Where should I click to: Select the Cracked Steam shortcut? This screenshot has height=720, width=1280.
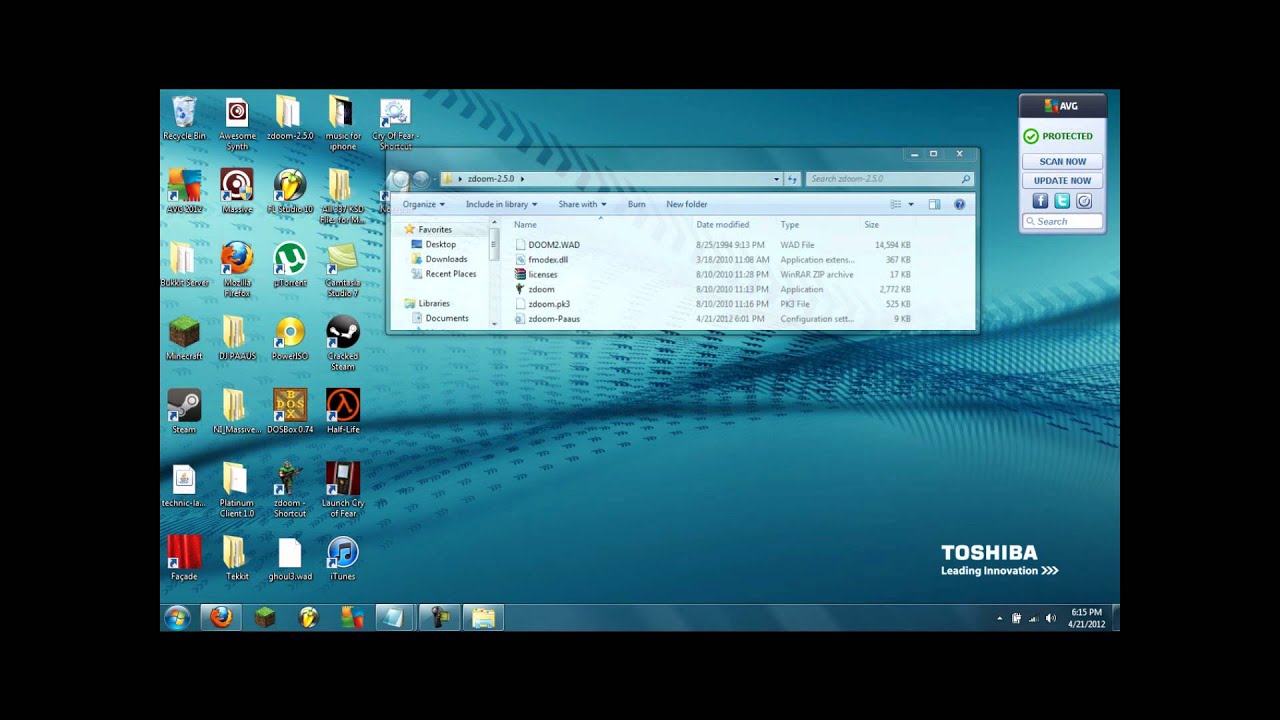point(343,344)
